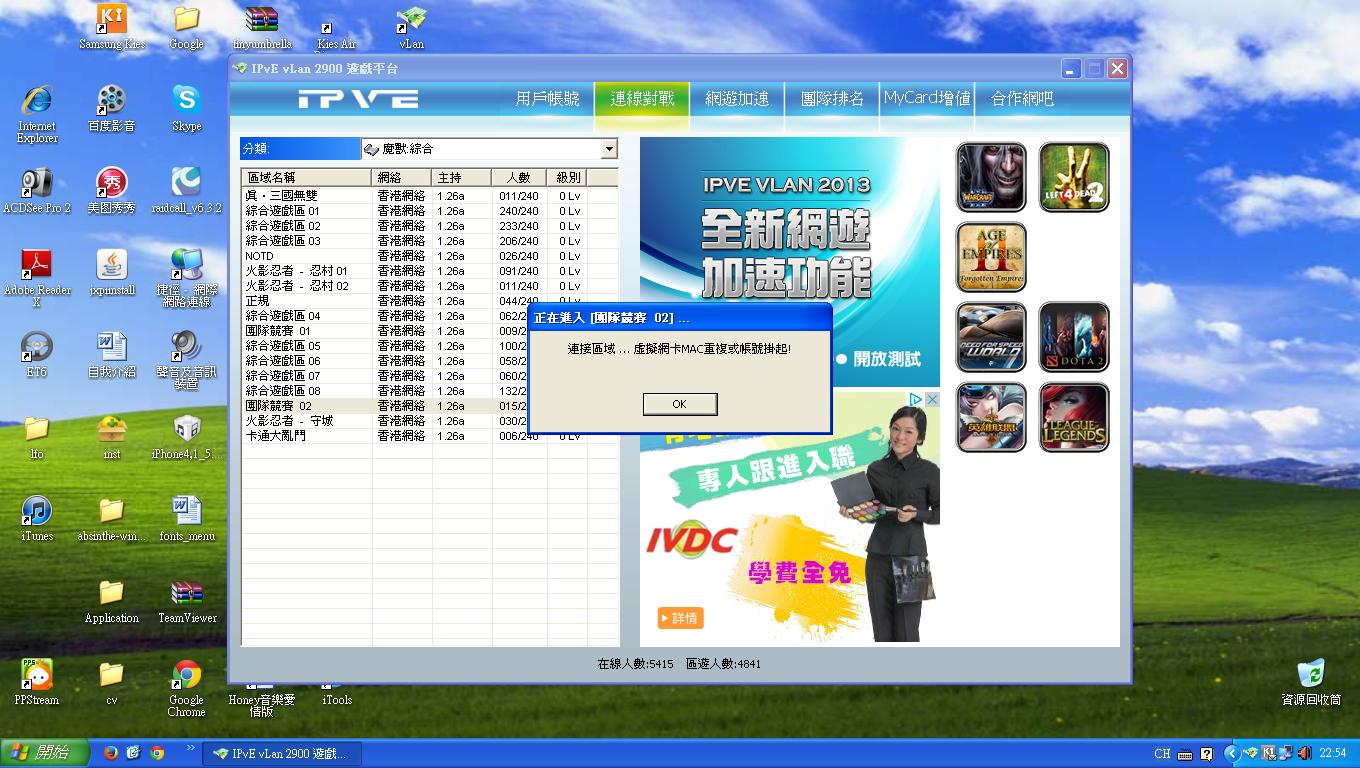
Task: Switch to the 用戶帳號 tab
Action: point(547,99)
